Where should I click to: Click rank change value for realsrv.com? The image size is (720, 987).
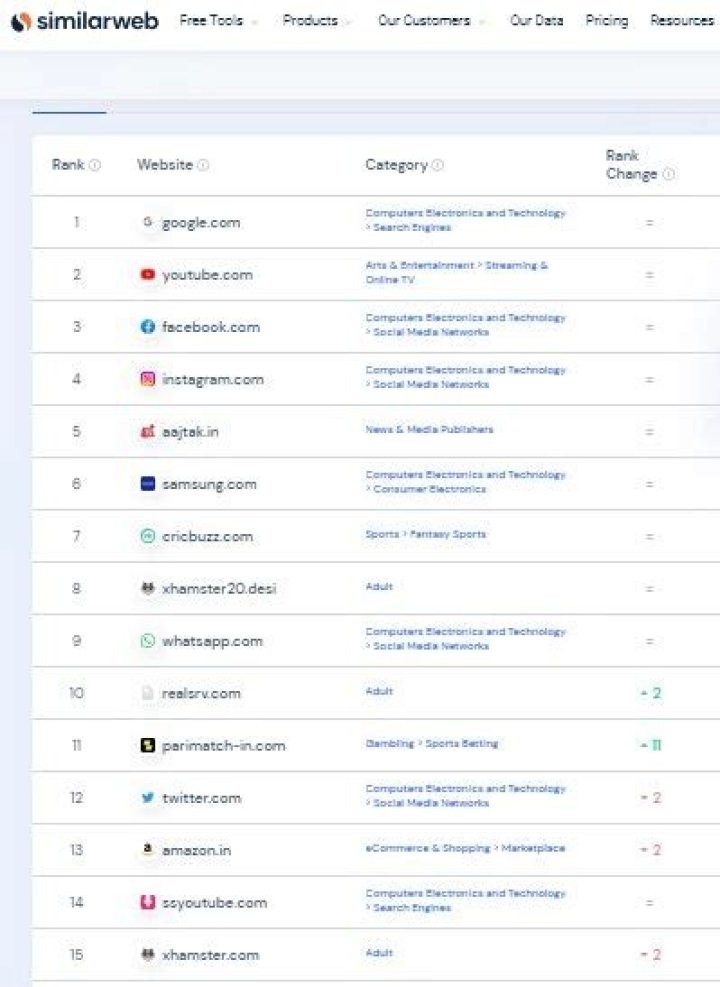[651, 693]
